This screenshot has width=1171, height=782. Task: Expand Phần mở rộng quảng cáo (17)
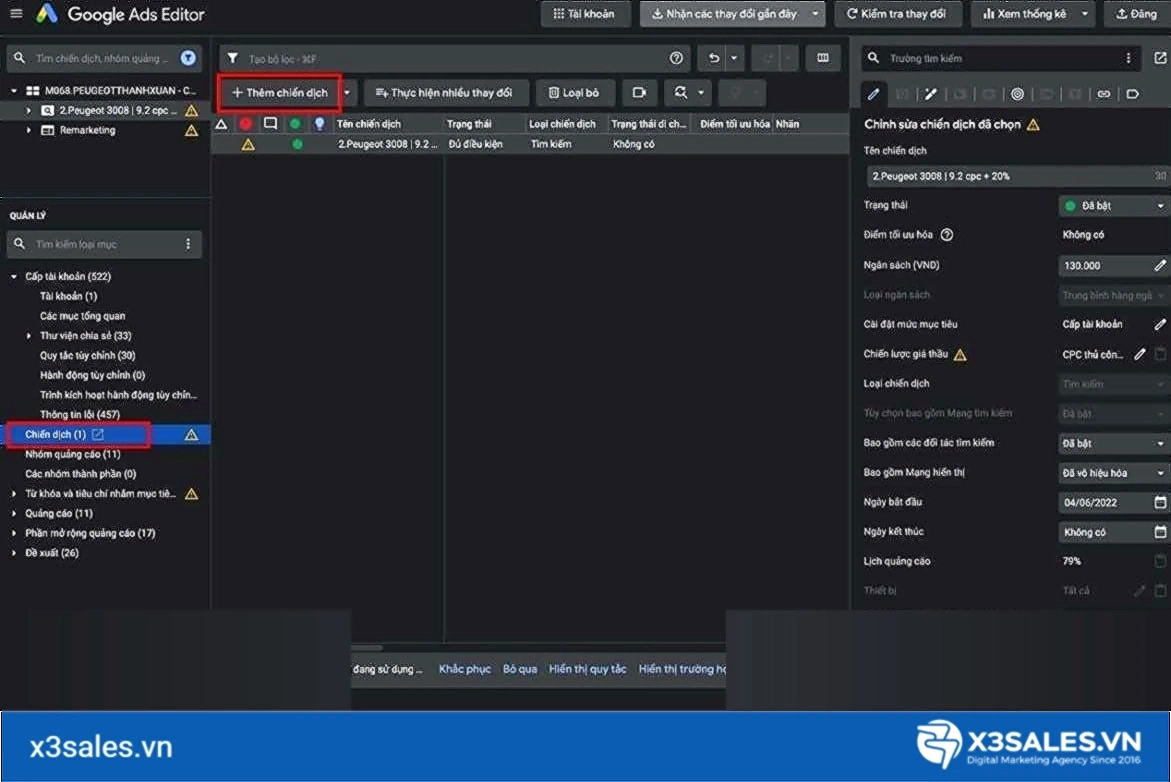click(x=13, y=533)
